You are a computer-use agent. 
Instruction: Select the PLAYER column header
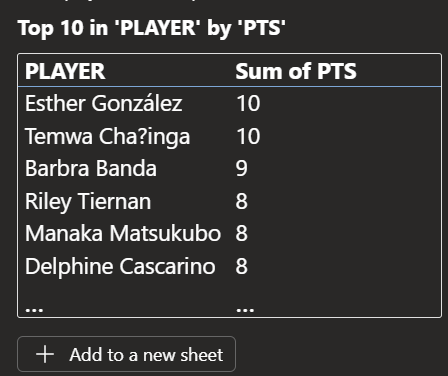[x=65, y=71]
